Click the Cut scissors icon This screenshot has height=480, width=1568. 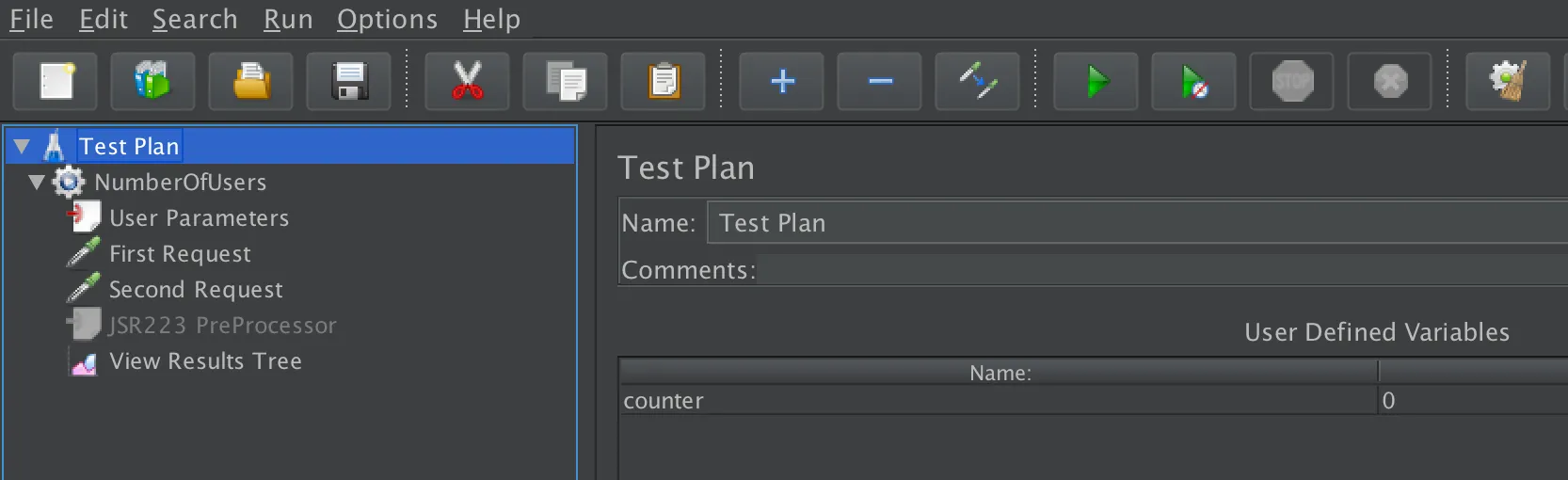[x=467, y=82]
